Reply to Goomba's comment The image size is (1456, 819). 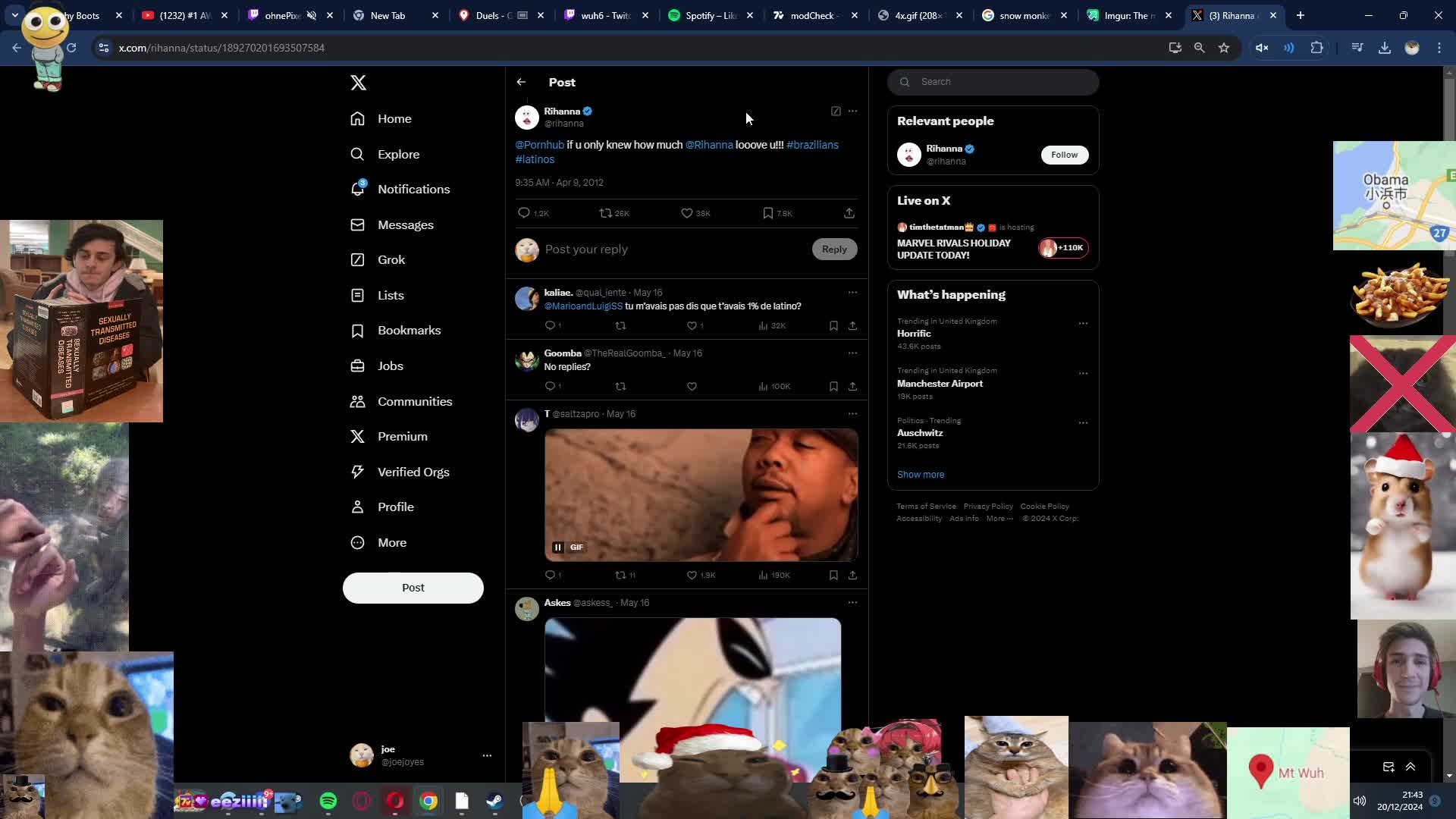click(550, 387)
